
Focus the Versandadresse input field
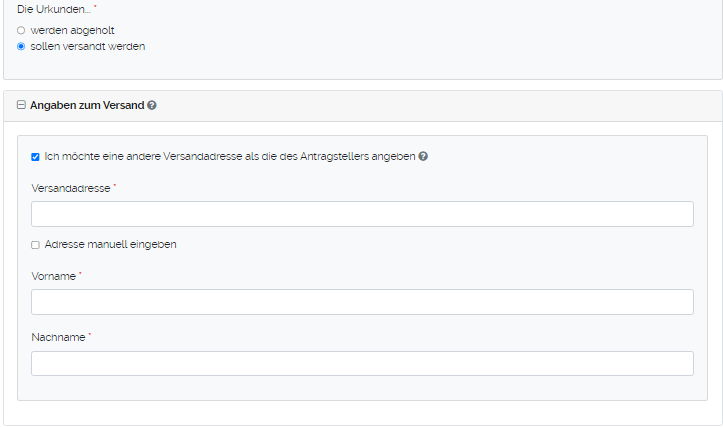[x=362, y=214]
